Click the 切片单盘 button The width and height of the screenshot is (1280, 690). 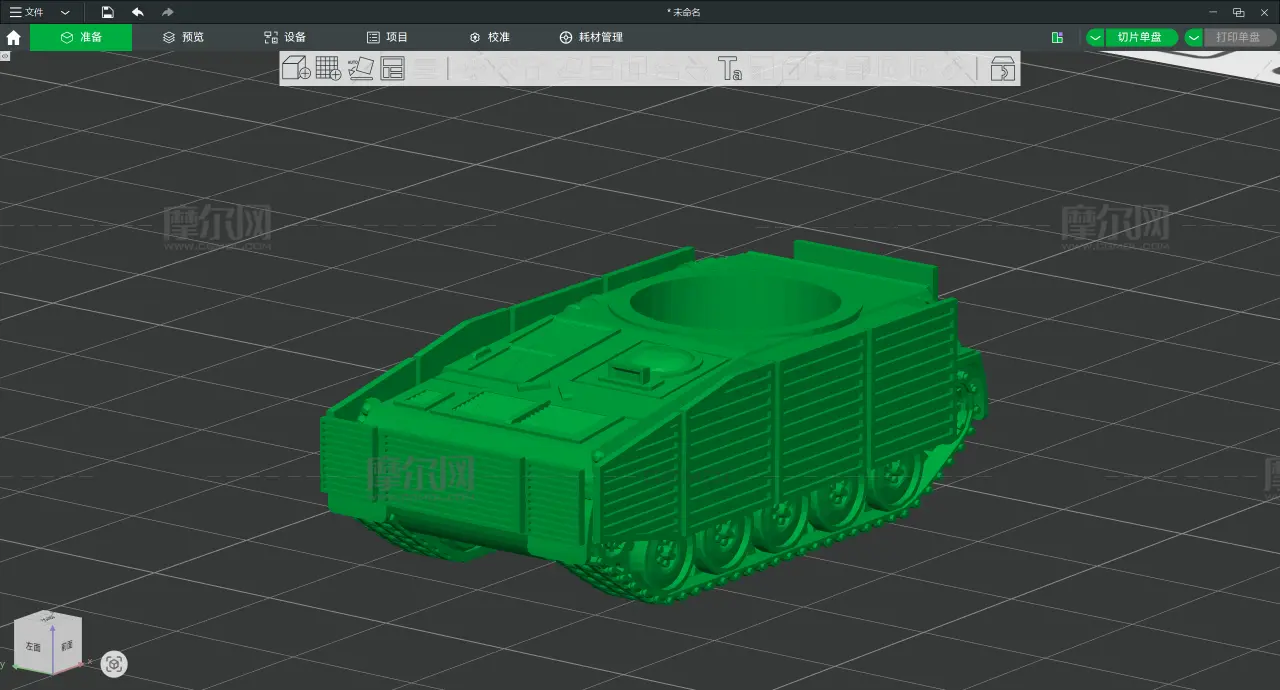(1140, 37)
